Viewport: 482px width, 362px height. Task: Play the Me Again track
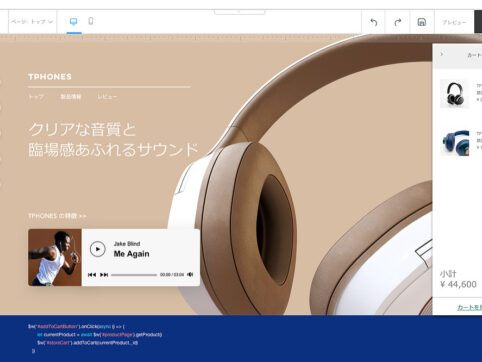click(98, 249)
